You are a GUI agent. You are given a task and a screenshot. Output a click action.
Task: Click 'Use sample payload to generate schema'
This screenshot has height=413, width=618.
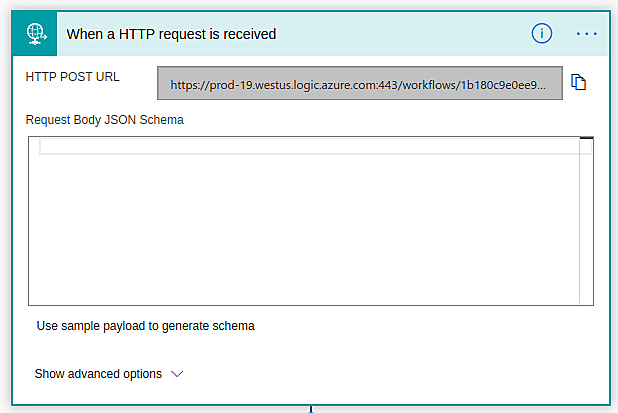145,325
